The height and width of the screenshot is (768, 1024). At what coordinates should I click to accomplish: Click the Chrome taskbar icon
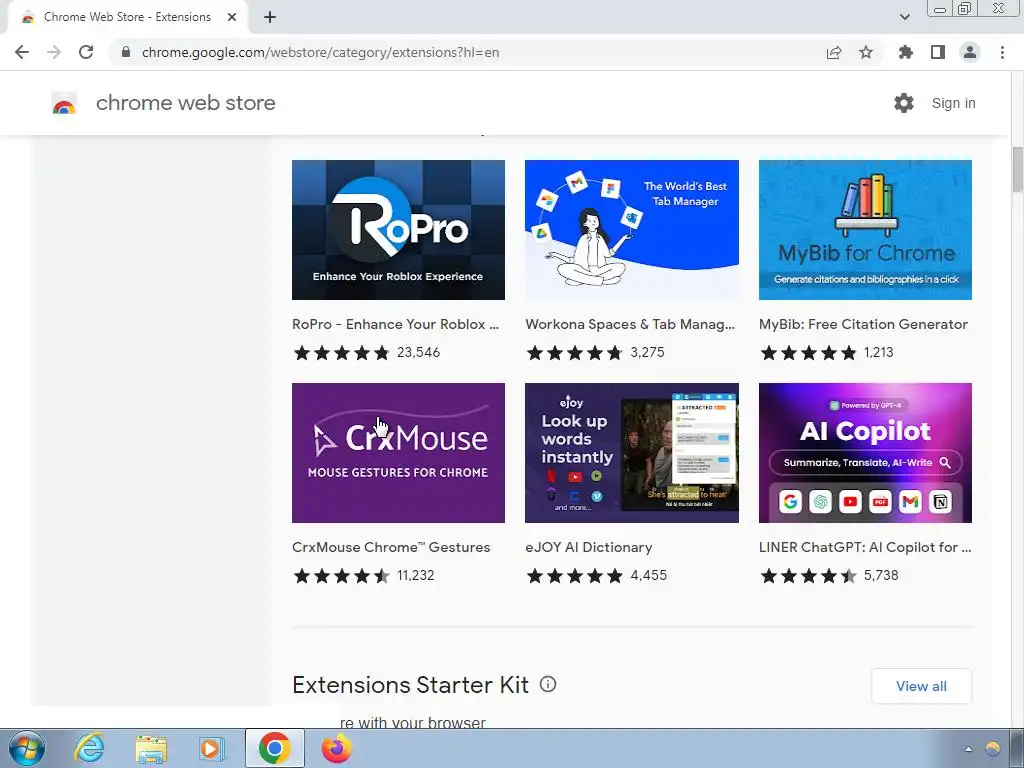[274, 748]
